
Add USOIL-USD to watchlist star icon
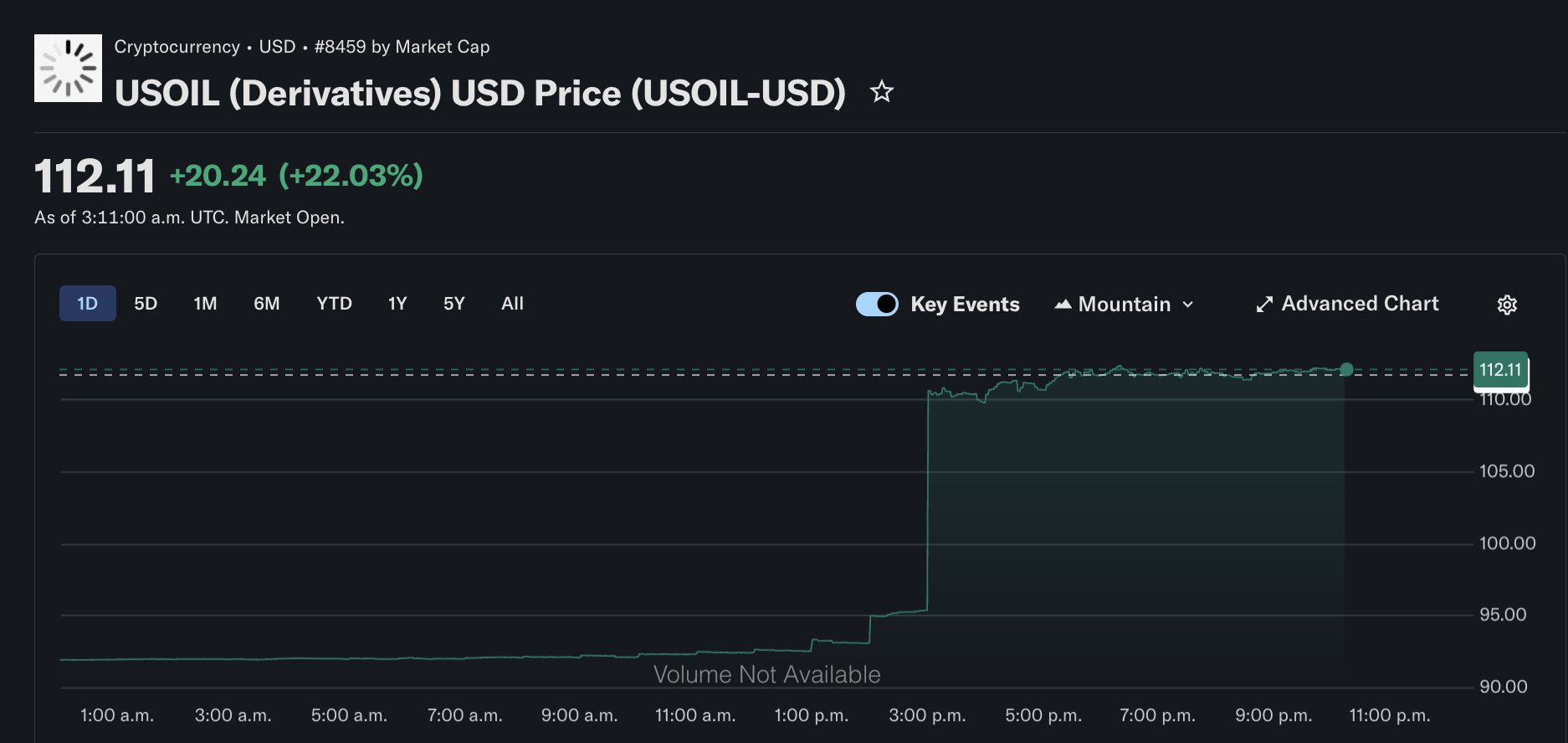881,91
